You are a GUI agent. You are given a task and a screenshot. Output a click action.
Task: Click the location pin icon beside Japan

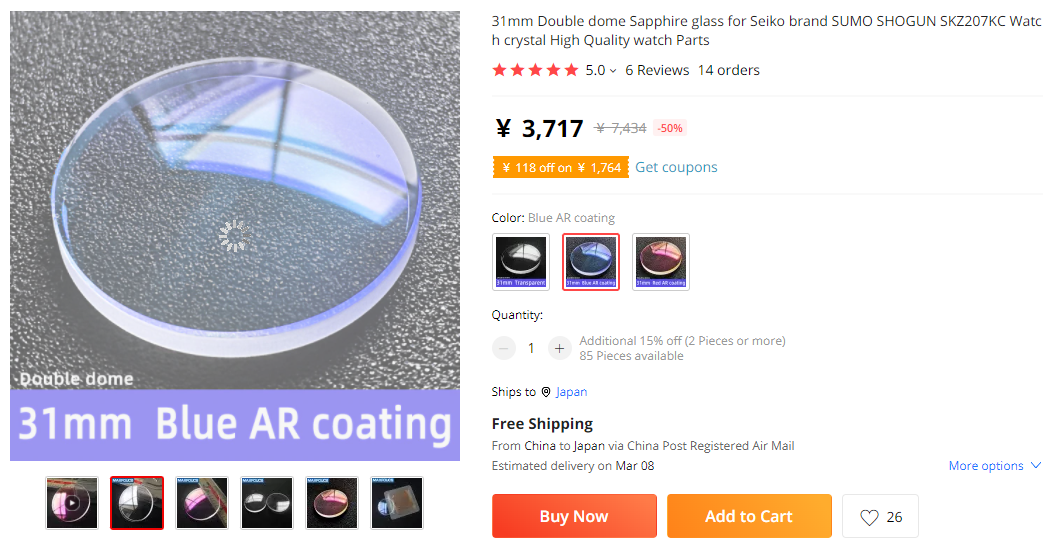point(546,392)
